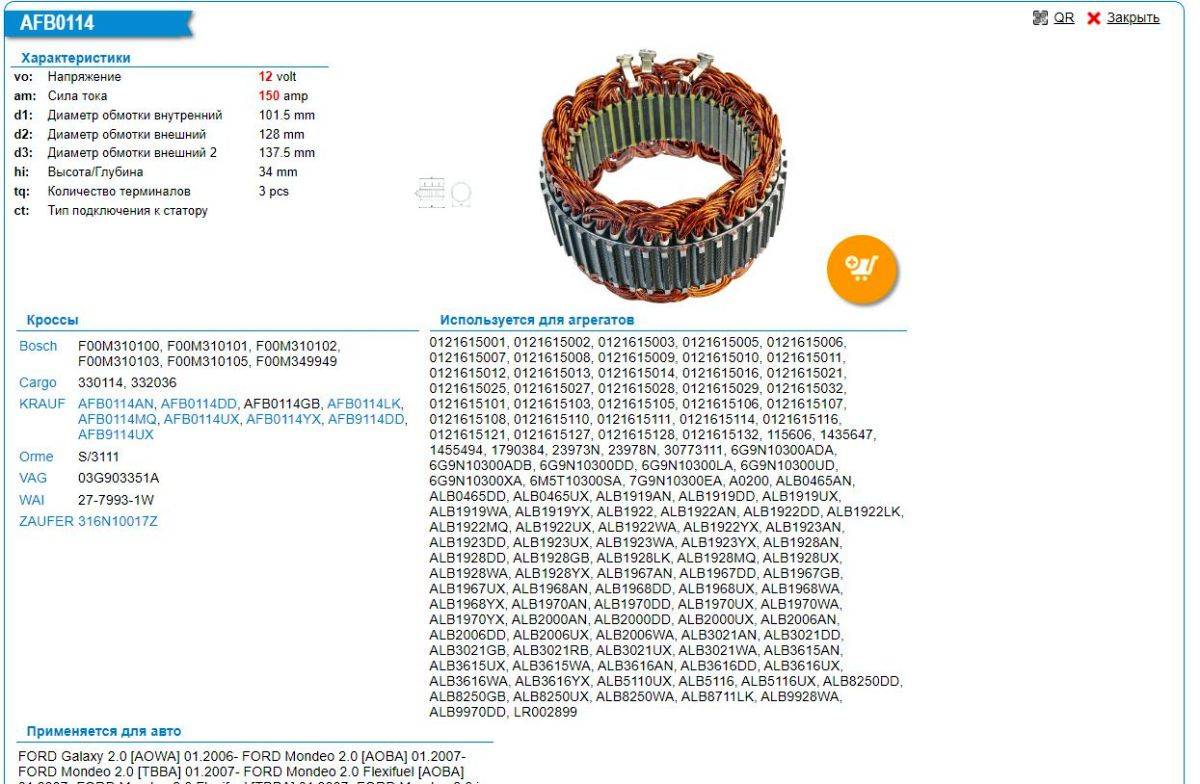Screen dimensions: 1200x784
Task: Open the AFB9114DD part link
Action: (367, 419)
